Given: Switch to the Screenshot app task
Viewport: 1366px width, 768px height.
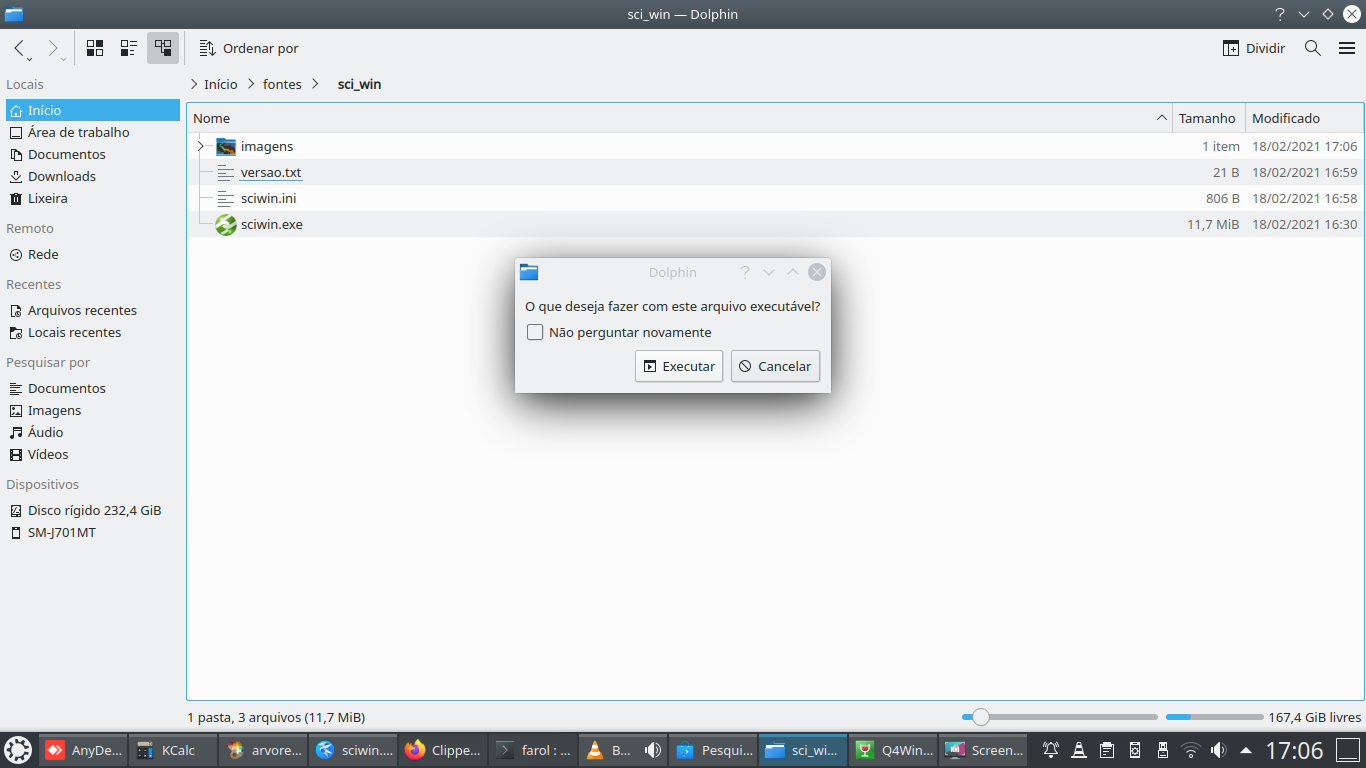Looking at the screenshot, I should coord(984,750).
